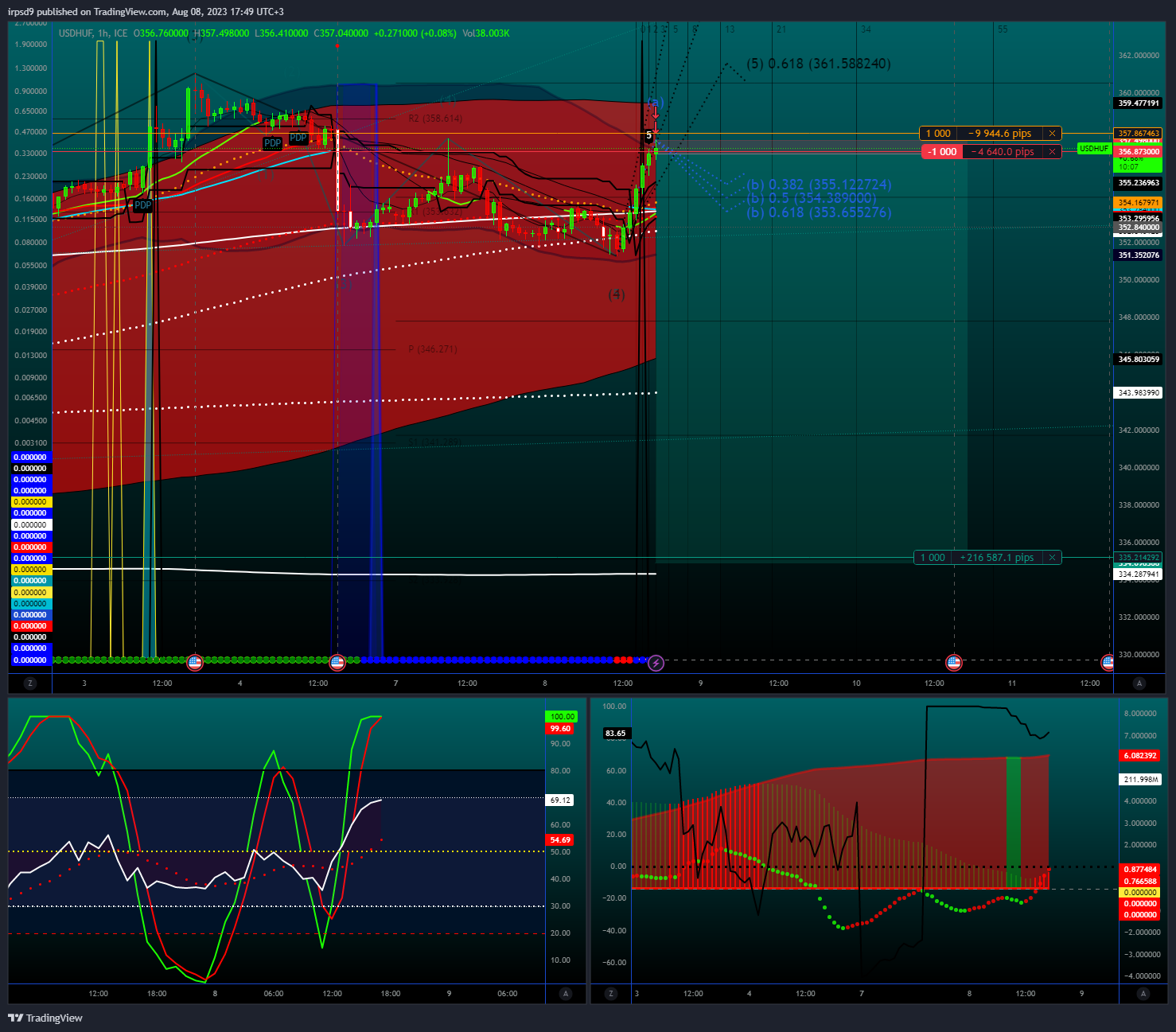This screenshot has height=1032, width=1176.
Task: Click the 83.65 label in histogram pane
Action: pos(616,734)
